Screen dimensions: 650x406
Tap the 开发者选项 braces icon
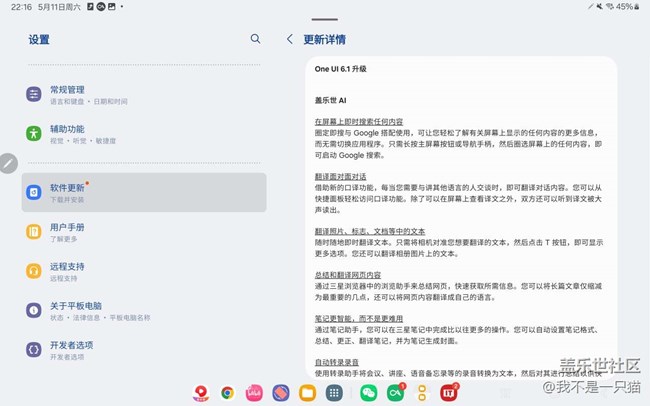point(34,349)
